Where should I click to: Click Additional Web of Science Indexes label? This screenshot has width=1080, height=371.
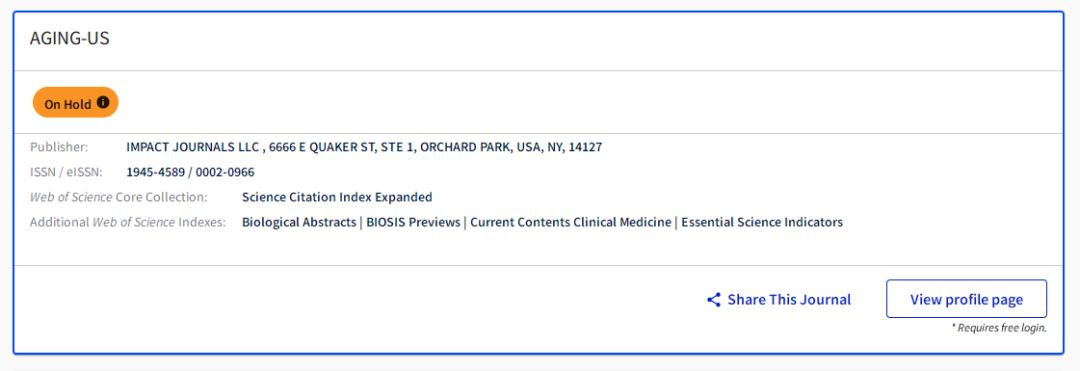(128, 222)
